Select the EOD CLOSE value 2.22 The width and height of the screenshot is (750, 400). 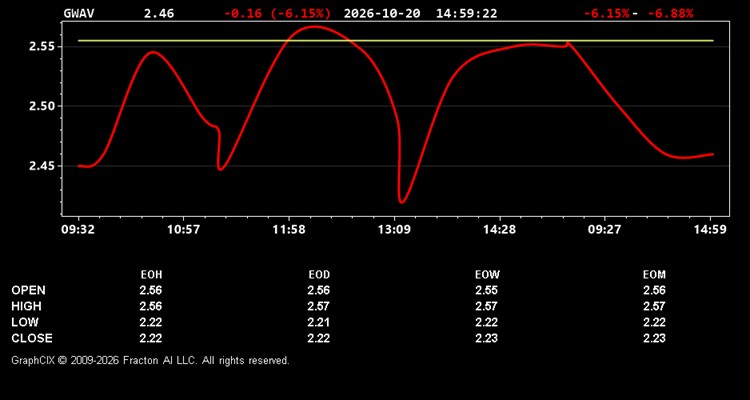point(319,338)
